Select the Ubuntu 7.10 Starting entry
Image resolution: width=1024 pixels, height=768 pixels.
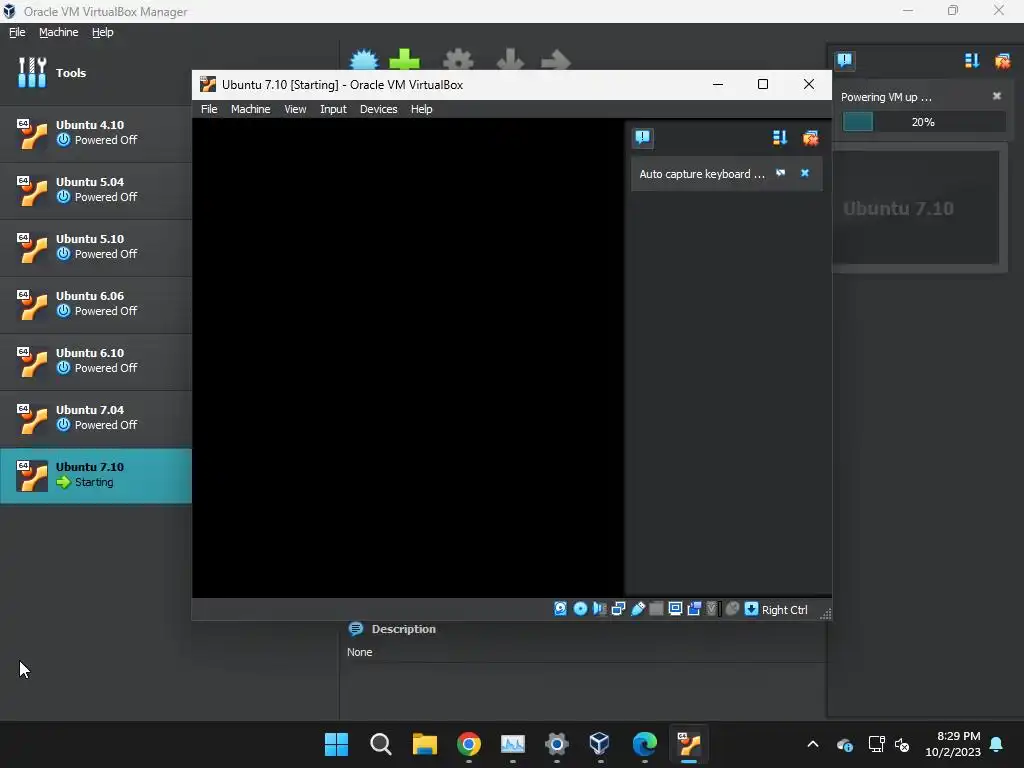(x=95, y=475)
